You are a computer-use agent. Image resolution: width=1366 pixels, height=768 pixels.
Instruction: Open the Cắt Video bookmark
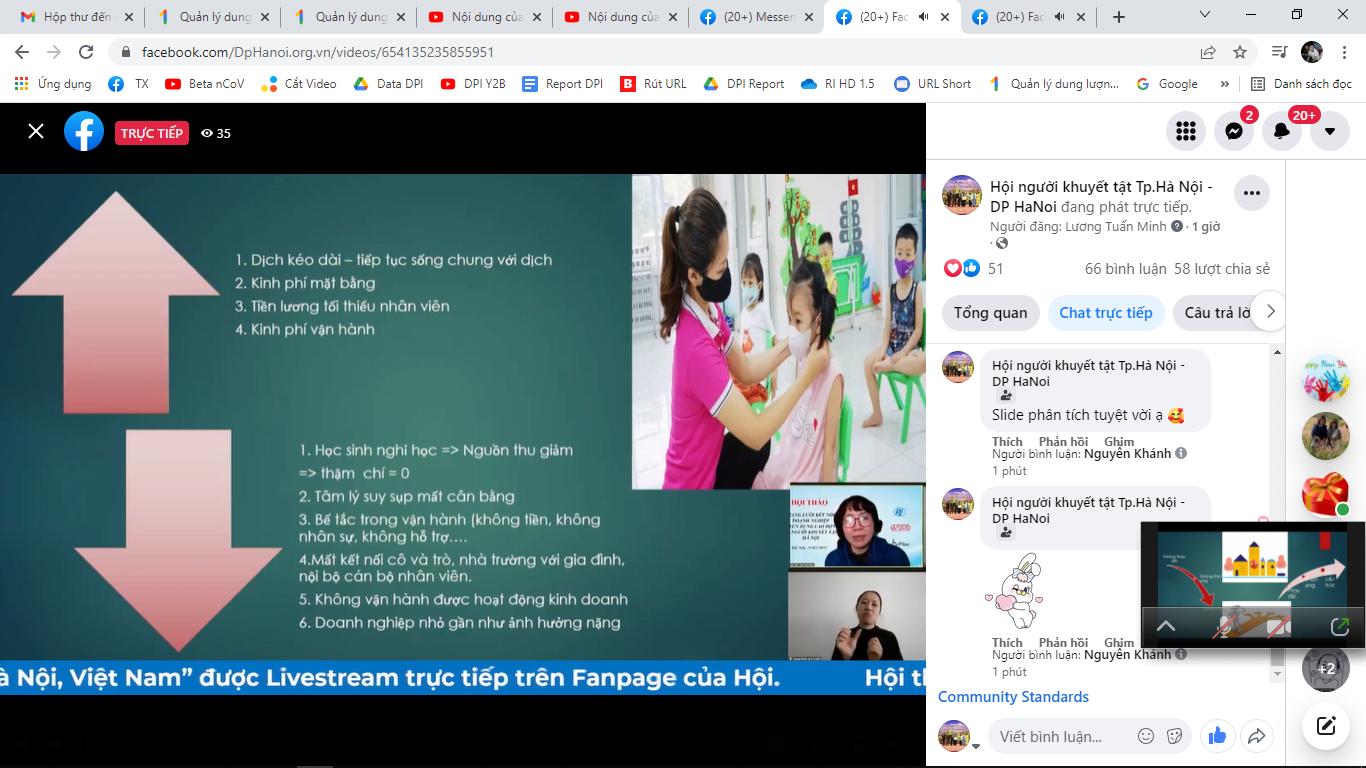299,84
